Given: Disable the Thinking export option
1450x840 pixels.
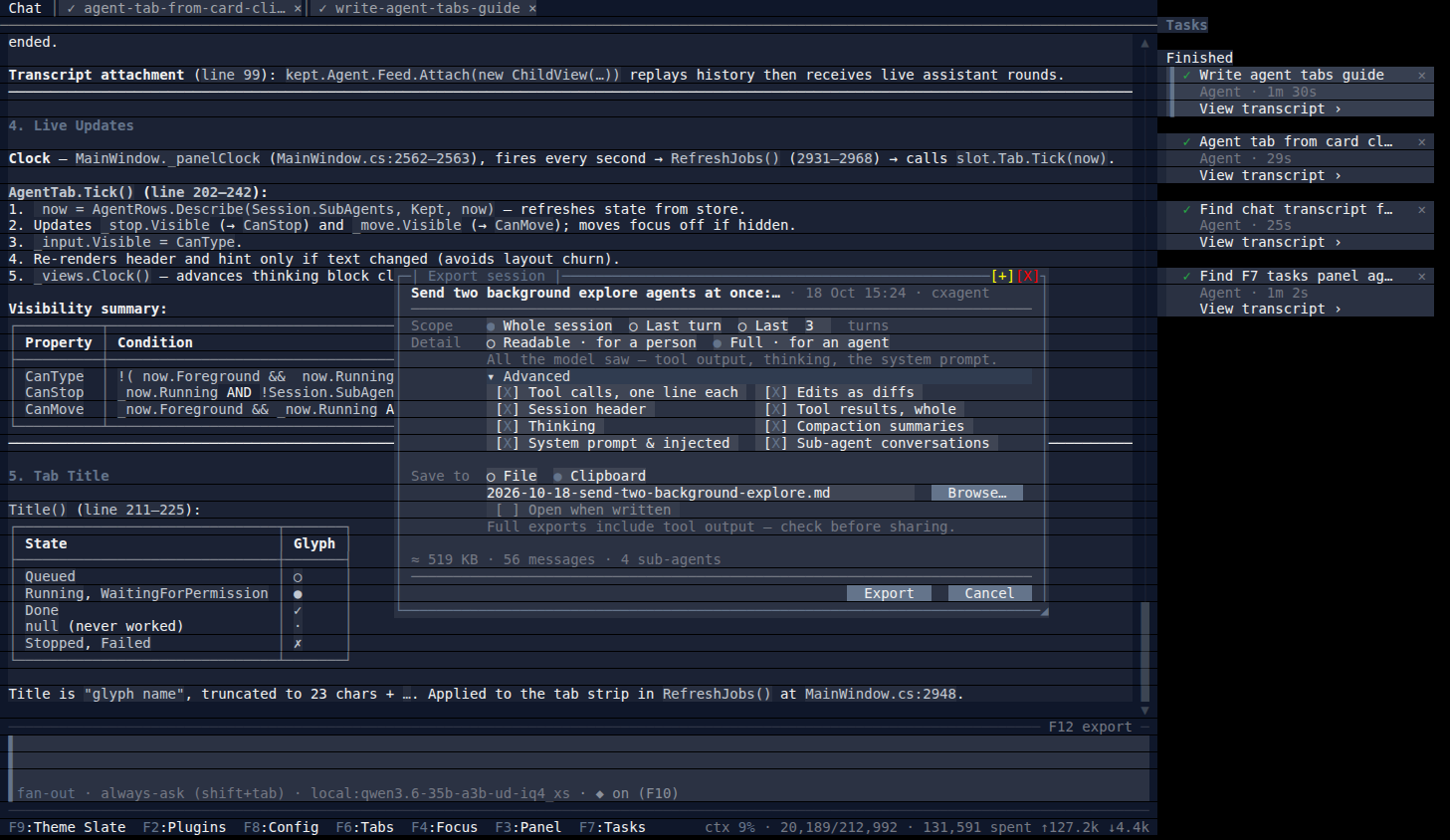Looking at the screenshot, I should tap(545, 426).
